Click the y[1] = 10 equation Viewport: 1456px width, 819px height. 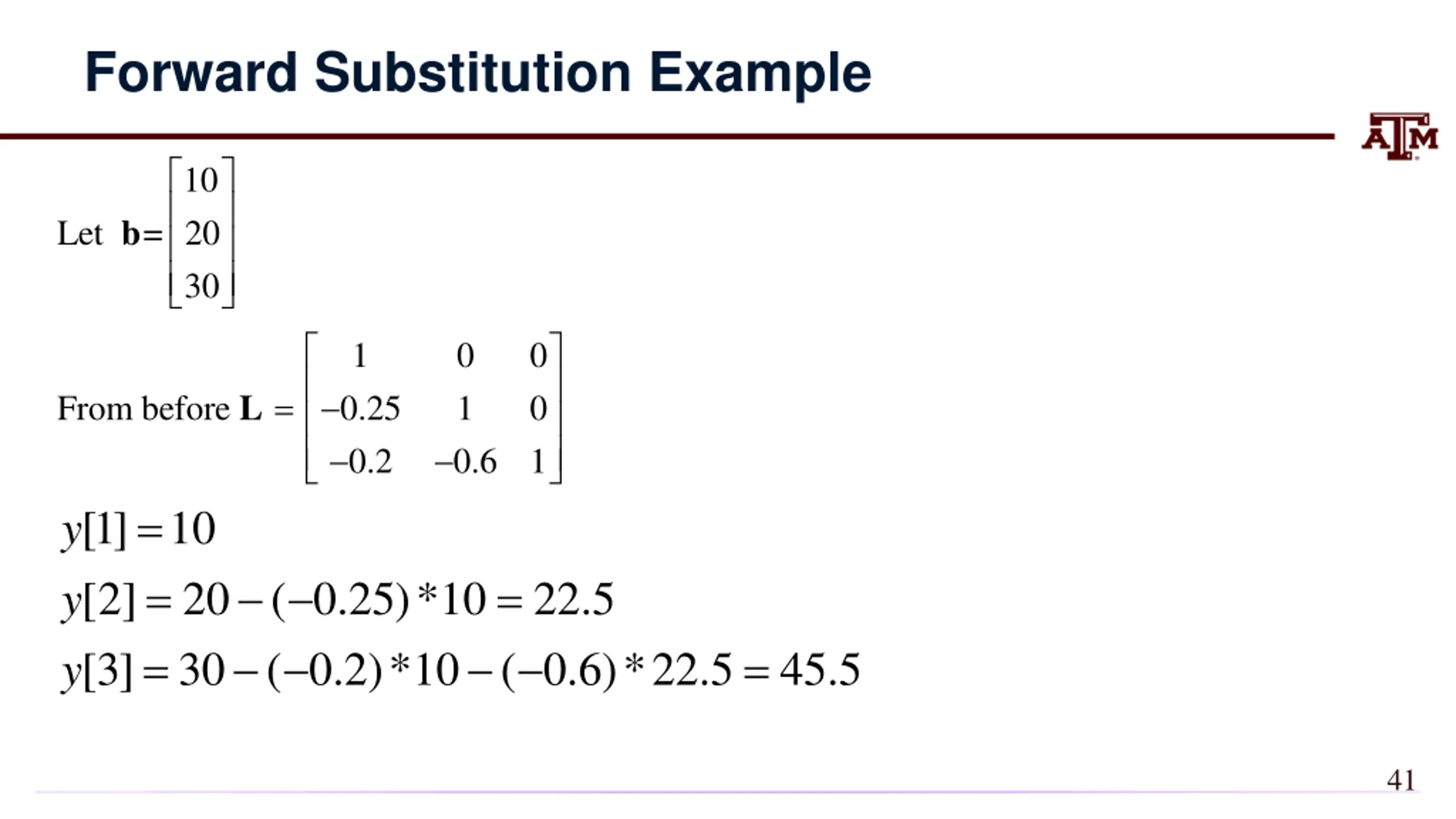[138, 530]
